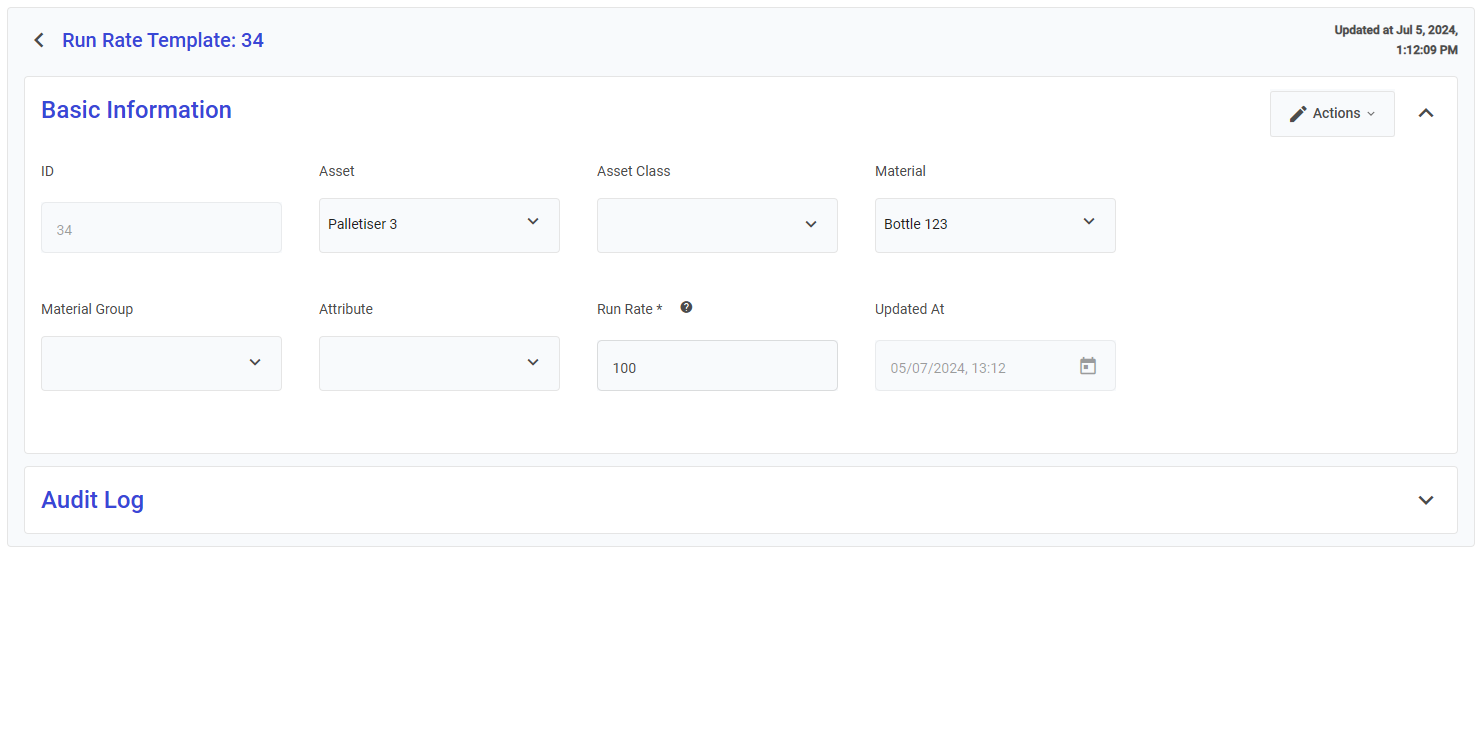Viewport: 1483px width, 752px height.
Task: Expand the Audit Log section chevron
Action: [1426, 500]
